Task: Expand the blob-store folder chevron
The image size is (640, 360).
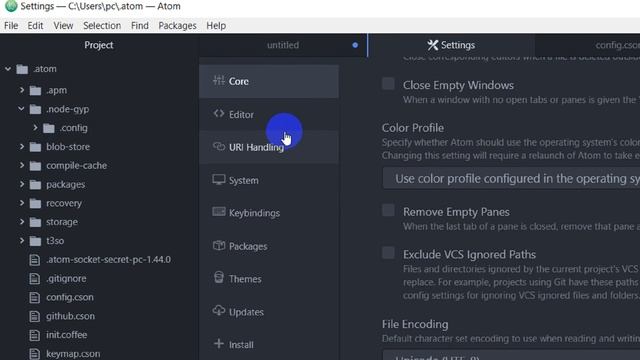Action: 22,146
